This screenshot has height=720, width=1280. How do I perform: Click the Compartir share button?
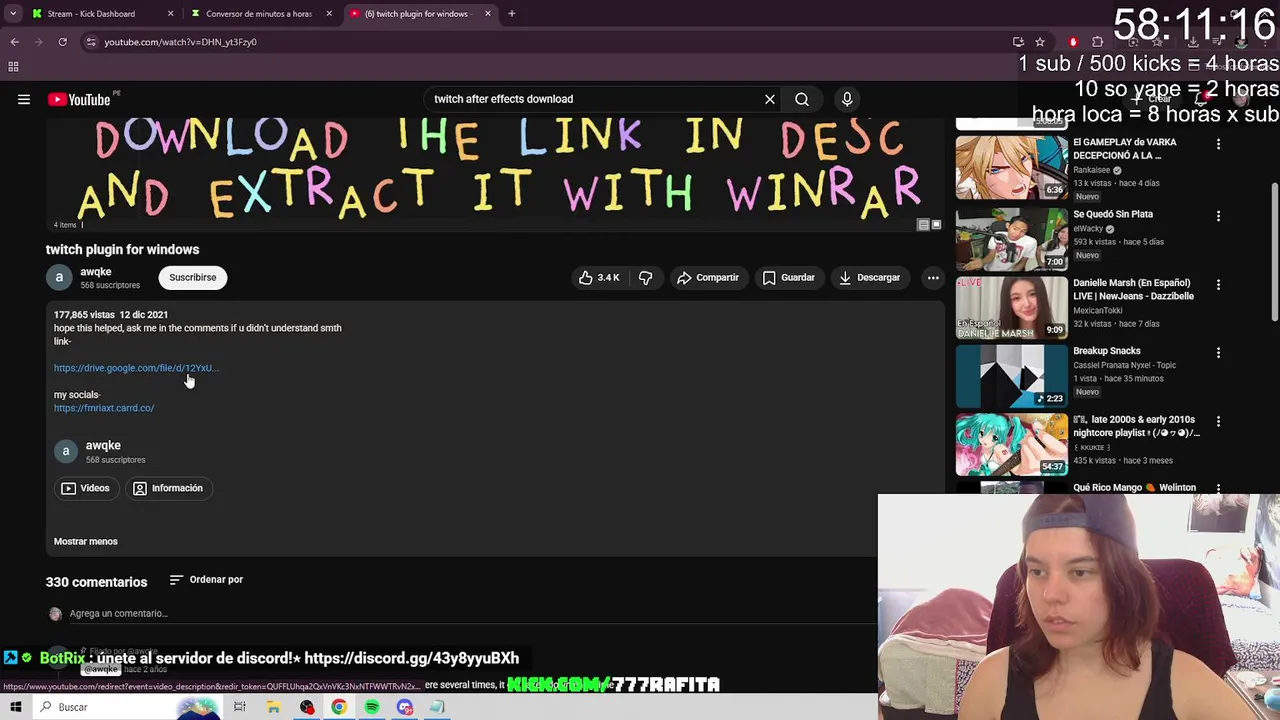point(707,277)
